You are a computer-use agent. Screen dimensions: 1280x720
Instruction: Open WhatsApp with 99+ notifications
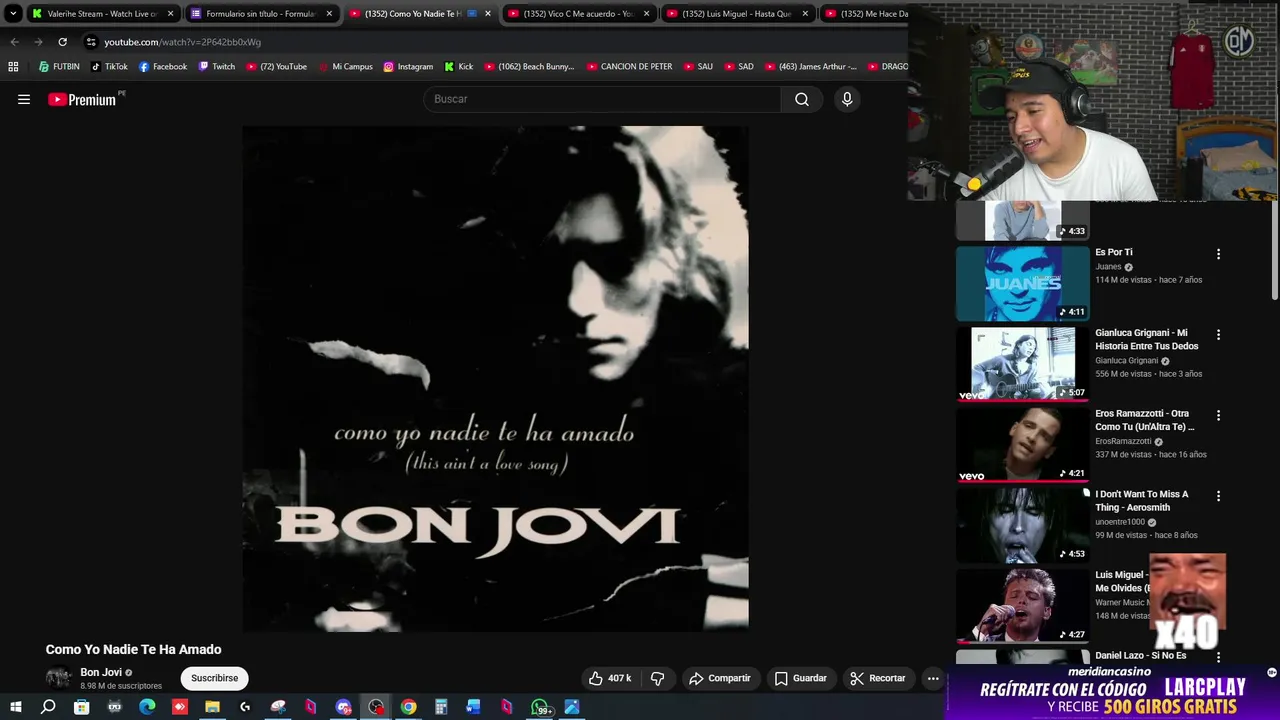pos(541,707)
